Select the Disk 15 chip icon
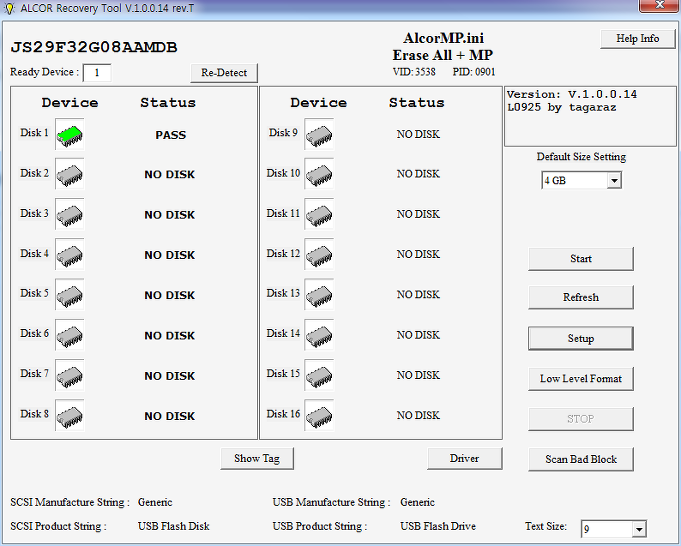 tap(319, 375)
